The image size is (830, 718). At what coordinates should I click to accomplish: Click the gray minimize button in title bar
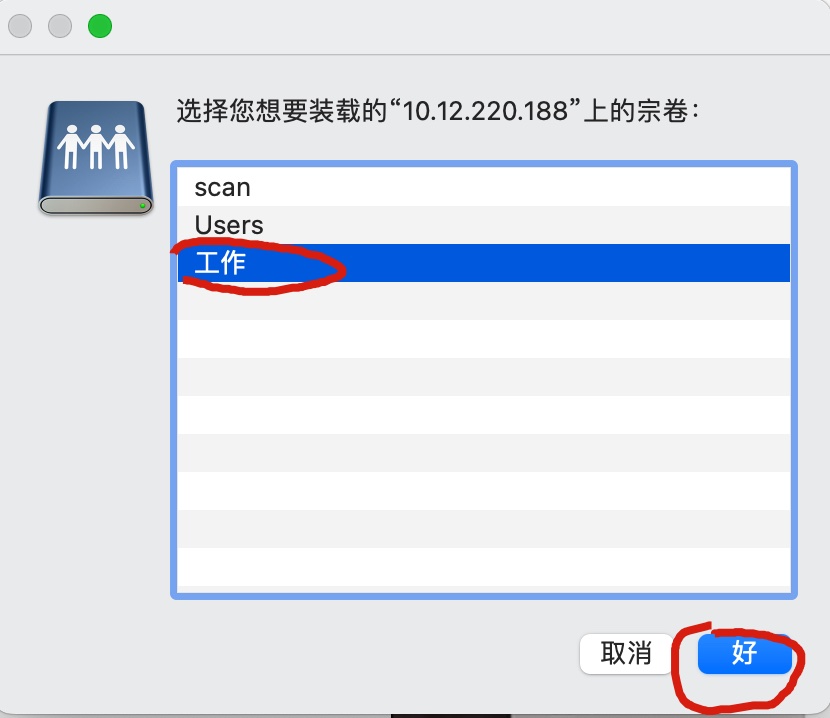point(60,26)
